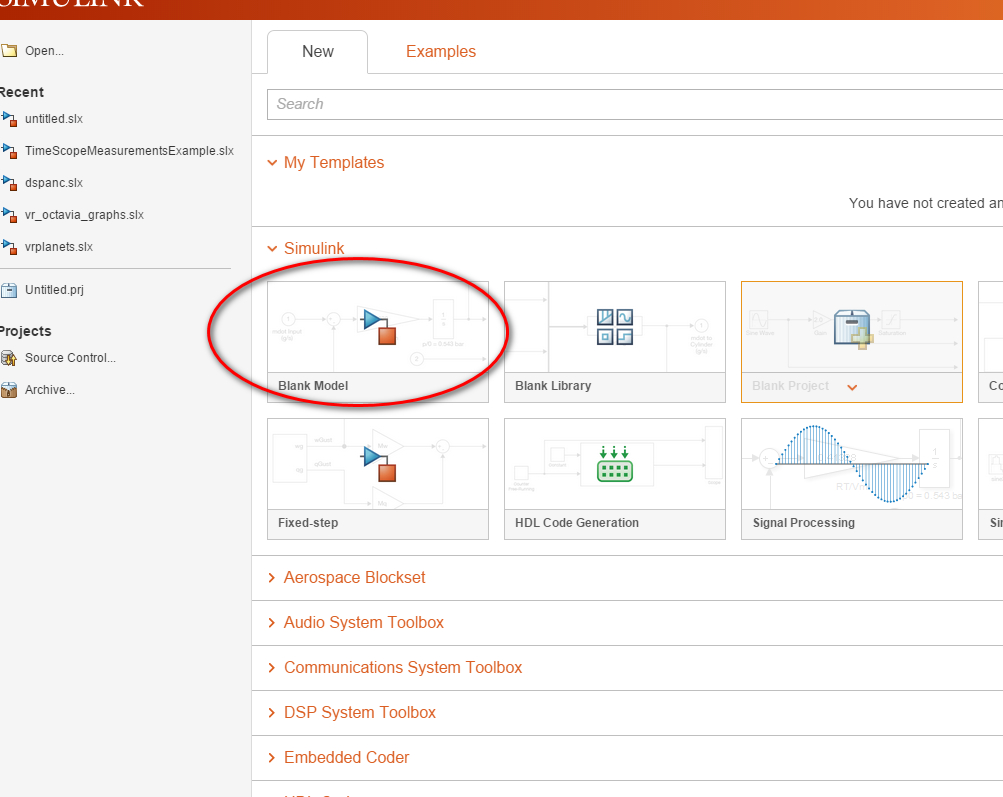Collapse the Simulink section
The width and height of the screenshot is (1003, 797).
tap(272, 249)
